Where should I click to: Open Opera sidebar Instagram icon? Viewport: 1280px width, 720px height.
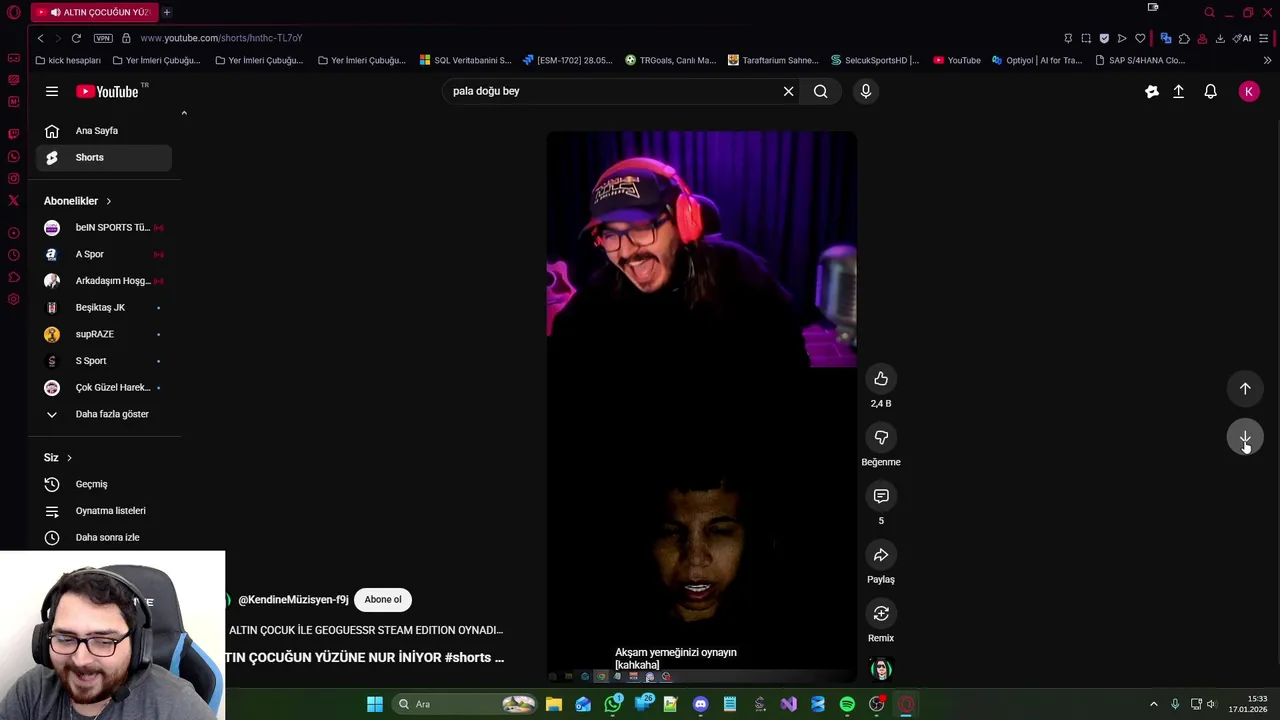(13, 178)
